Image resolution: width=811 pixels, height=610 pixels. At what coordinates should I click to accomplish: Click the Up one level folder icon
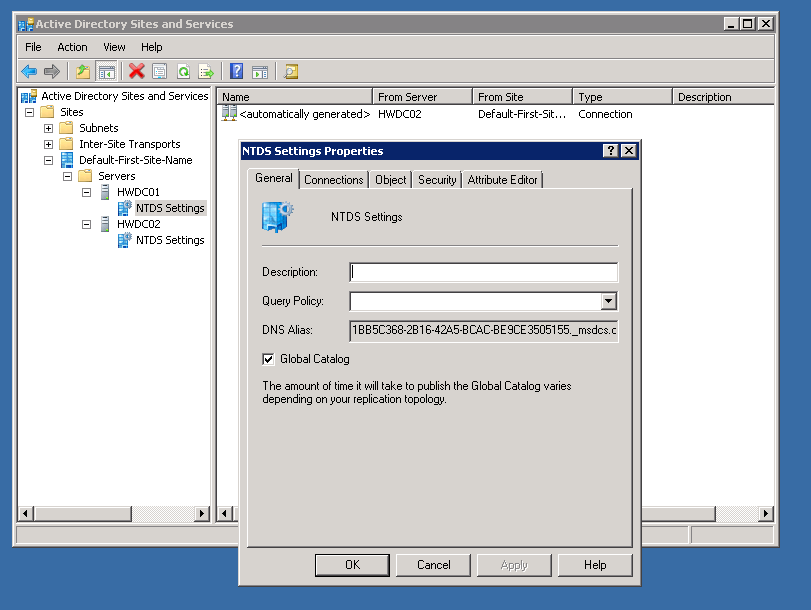[x=83, y=71]
